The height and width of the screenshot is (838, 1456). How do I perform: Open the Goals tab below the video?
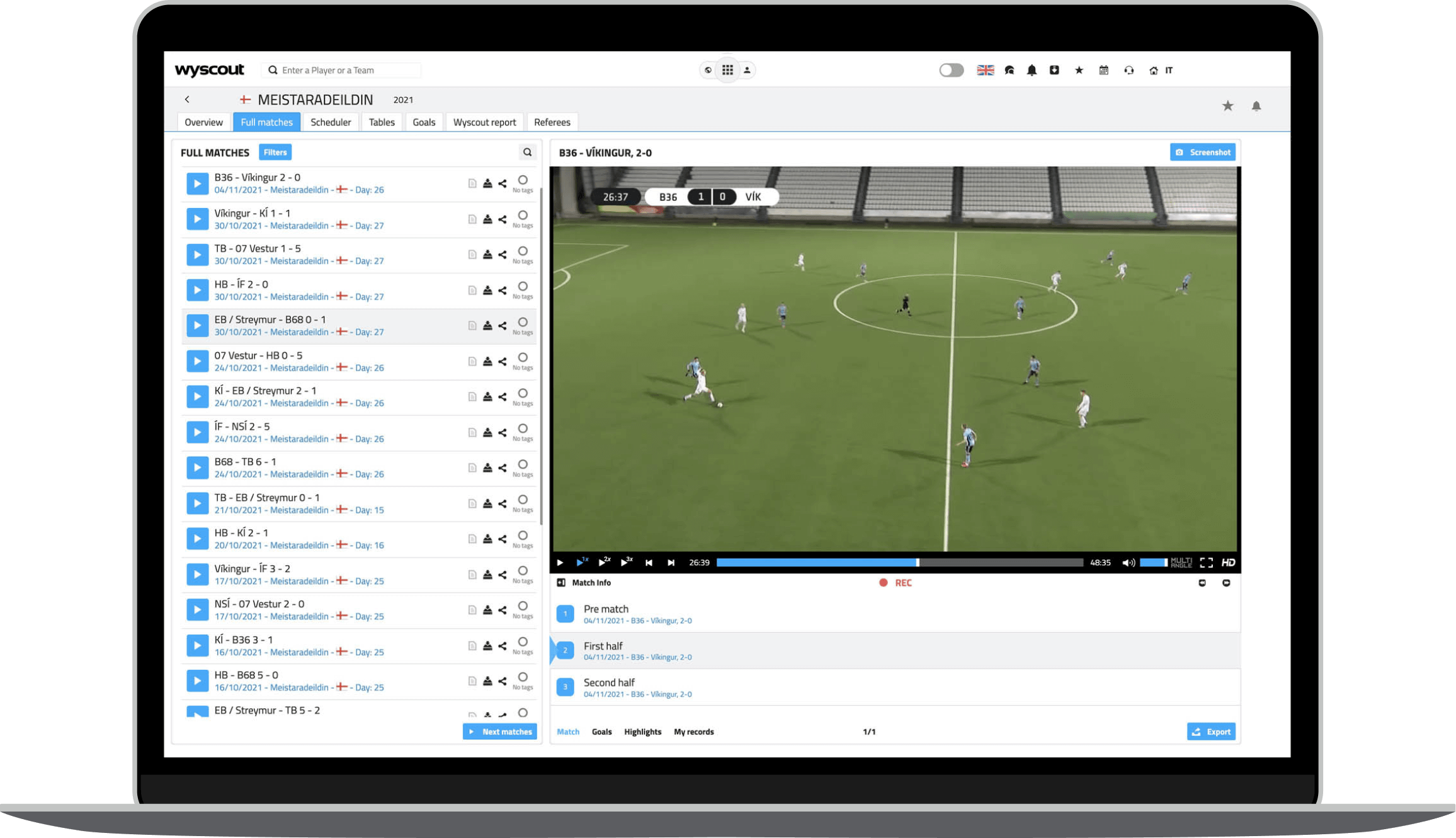[601, 732]
